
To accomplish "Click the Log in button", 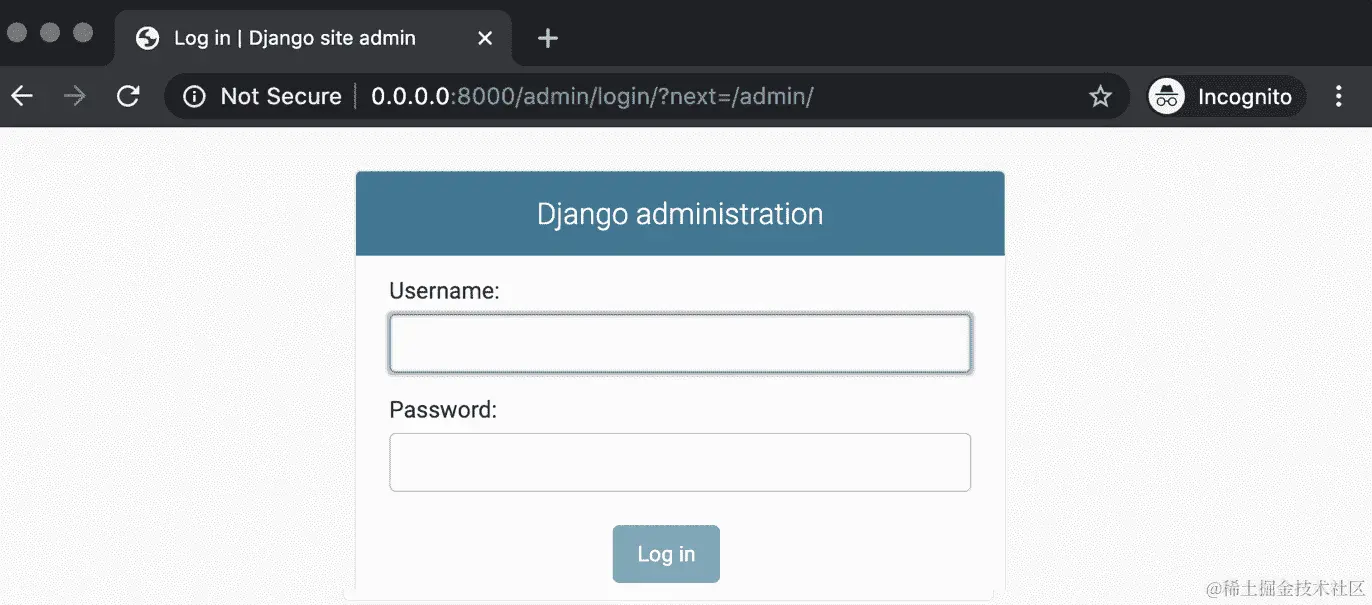I will [x=666, y=554].
